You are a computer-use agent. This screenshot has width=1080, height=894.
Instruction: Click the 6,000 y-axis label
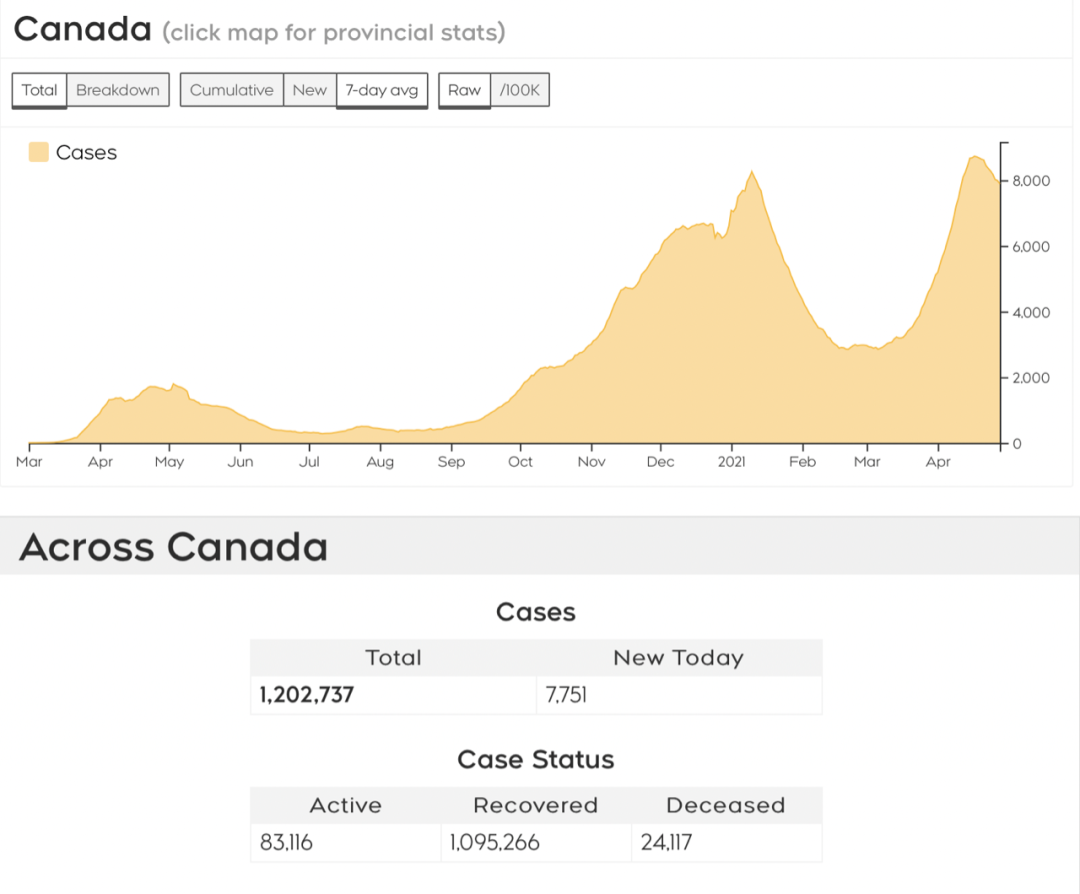(1031, 247)
